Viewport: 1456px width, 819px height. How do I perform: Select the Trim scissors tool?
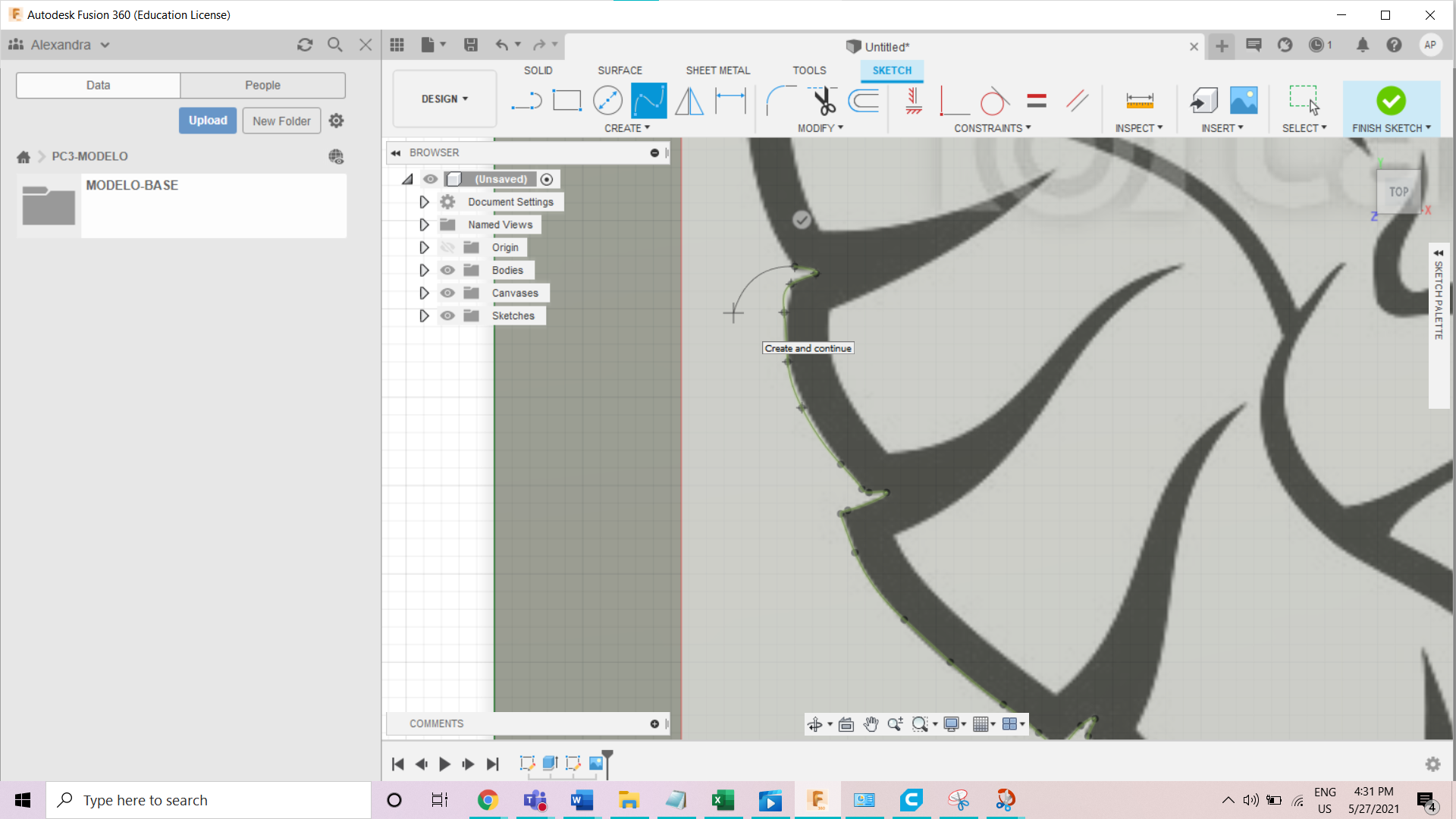(x=823, y=100)
